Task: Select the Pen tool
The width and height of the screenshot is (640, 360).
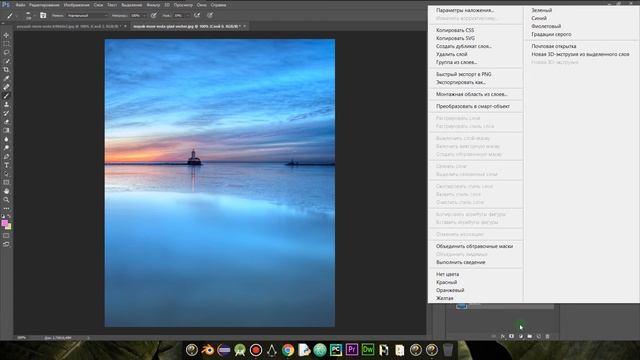Action: (x=6, y=156)
